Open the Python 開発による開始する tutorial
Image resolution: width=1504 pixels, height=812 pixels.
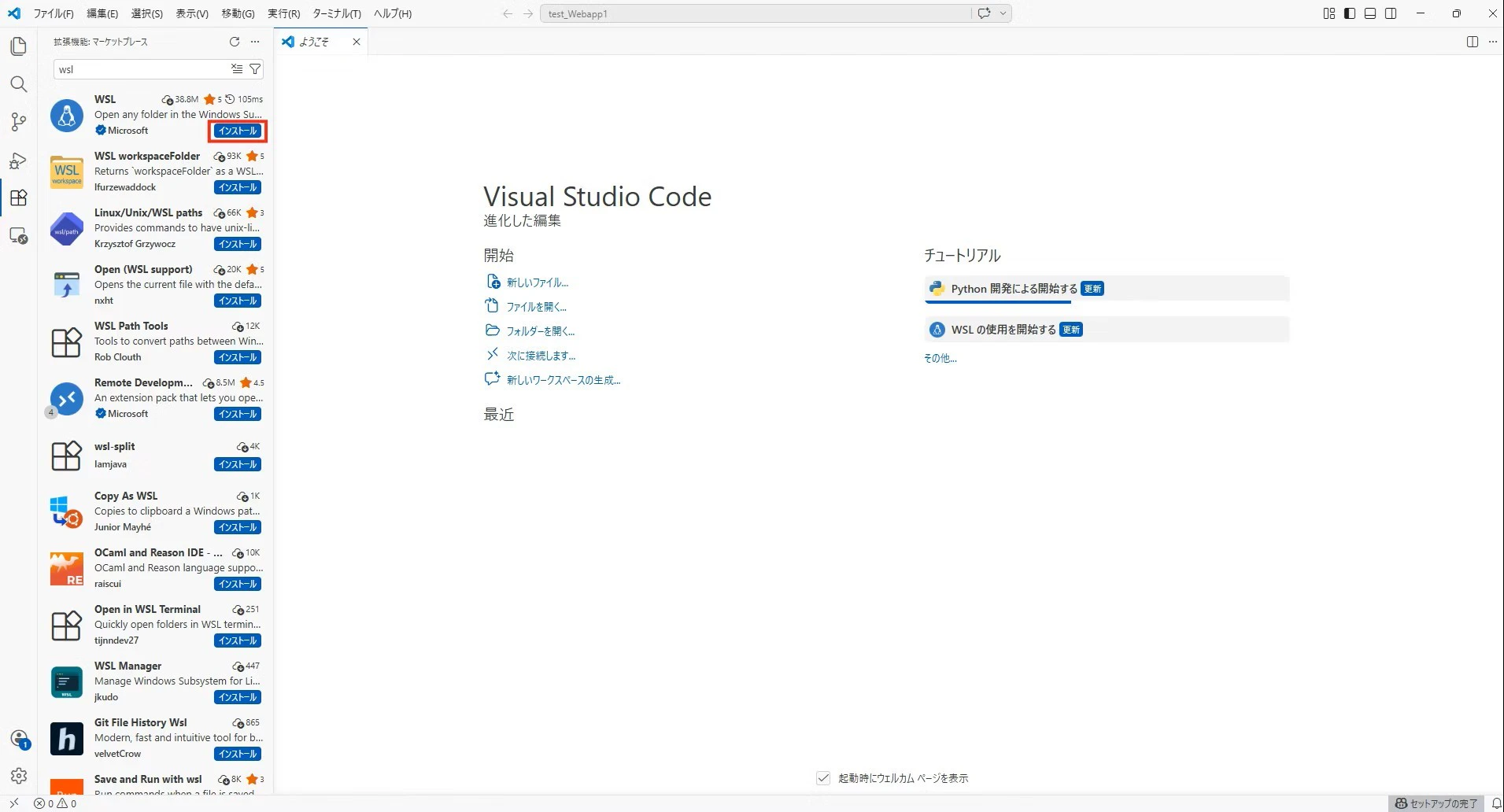click(1107, 290)
